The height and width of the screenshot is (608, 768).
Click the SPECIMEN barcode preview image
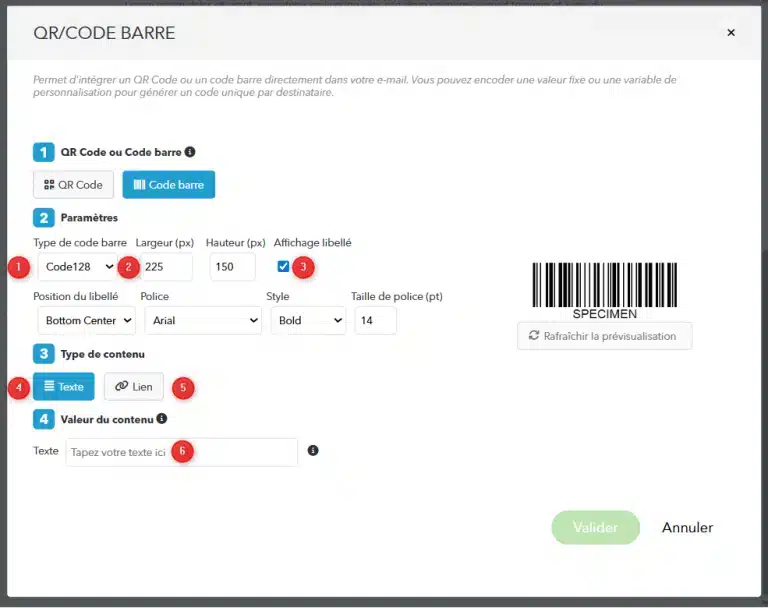point(605,291)
